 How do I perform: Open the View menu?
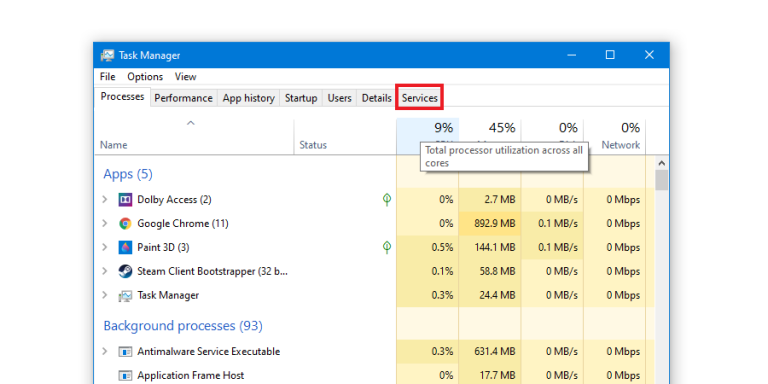[186, 77]
